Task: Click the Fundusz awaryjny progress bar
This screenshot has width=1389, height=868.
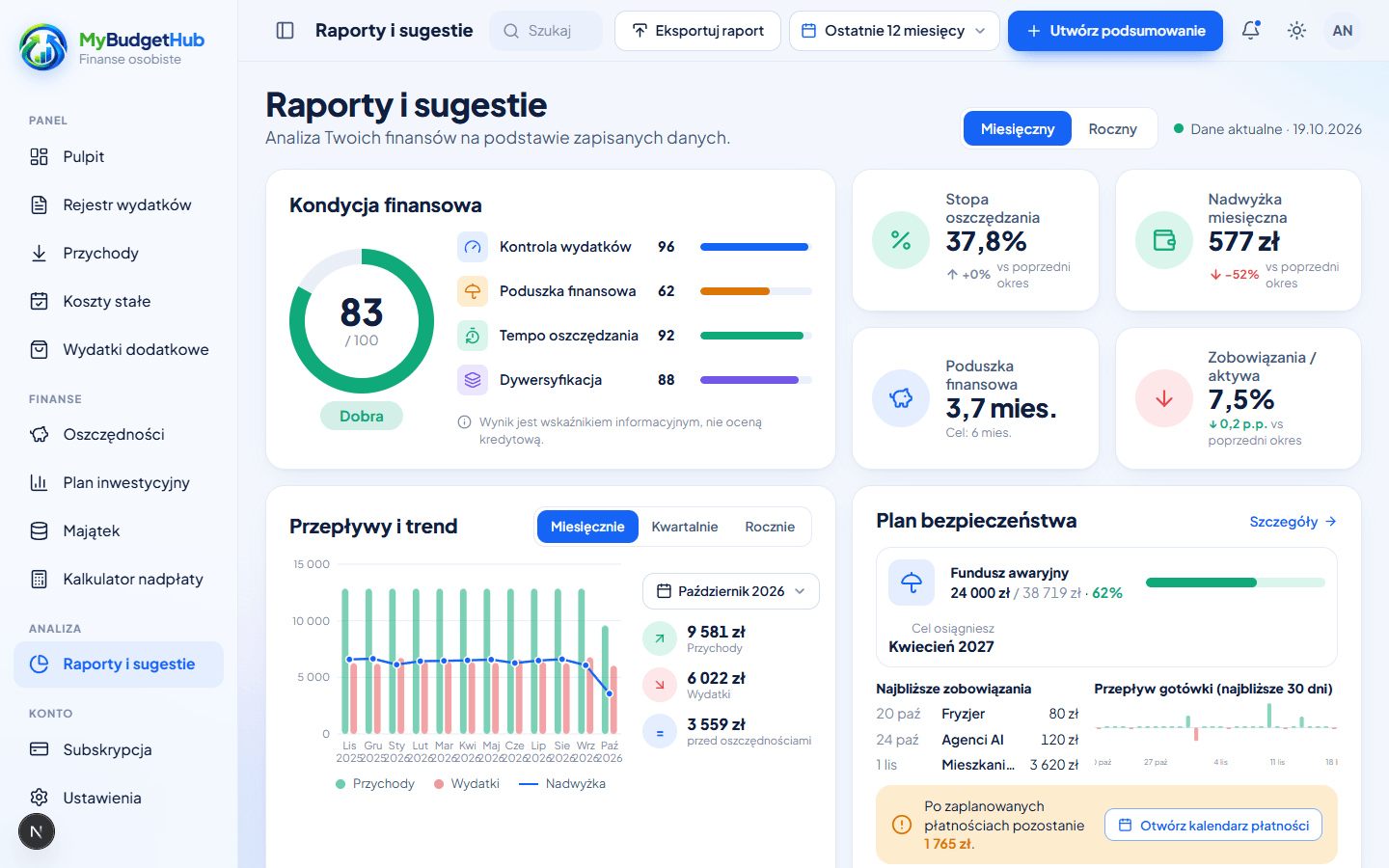Action: 1236,583
